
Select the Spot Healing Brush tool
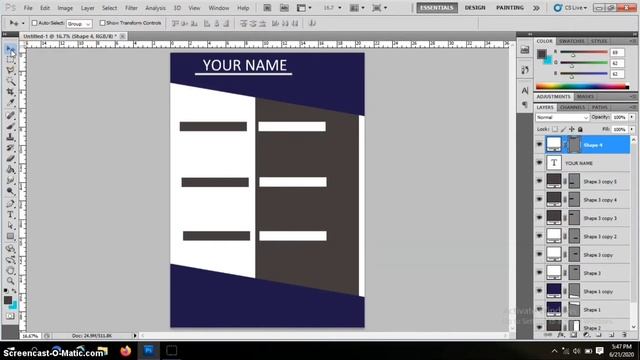(10, 116)
